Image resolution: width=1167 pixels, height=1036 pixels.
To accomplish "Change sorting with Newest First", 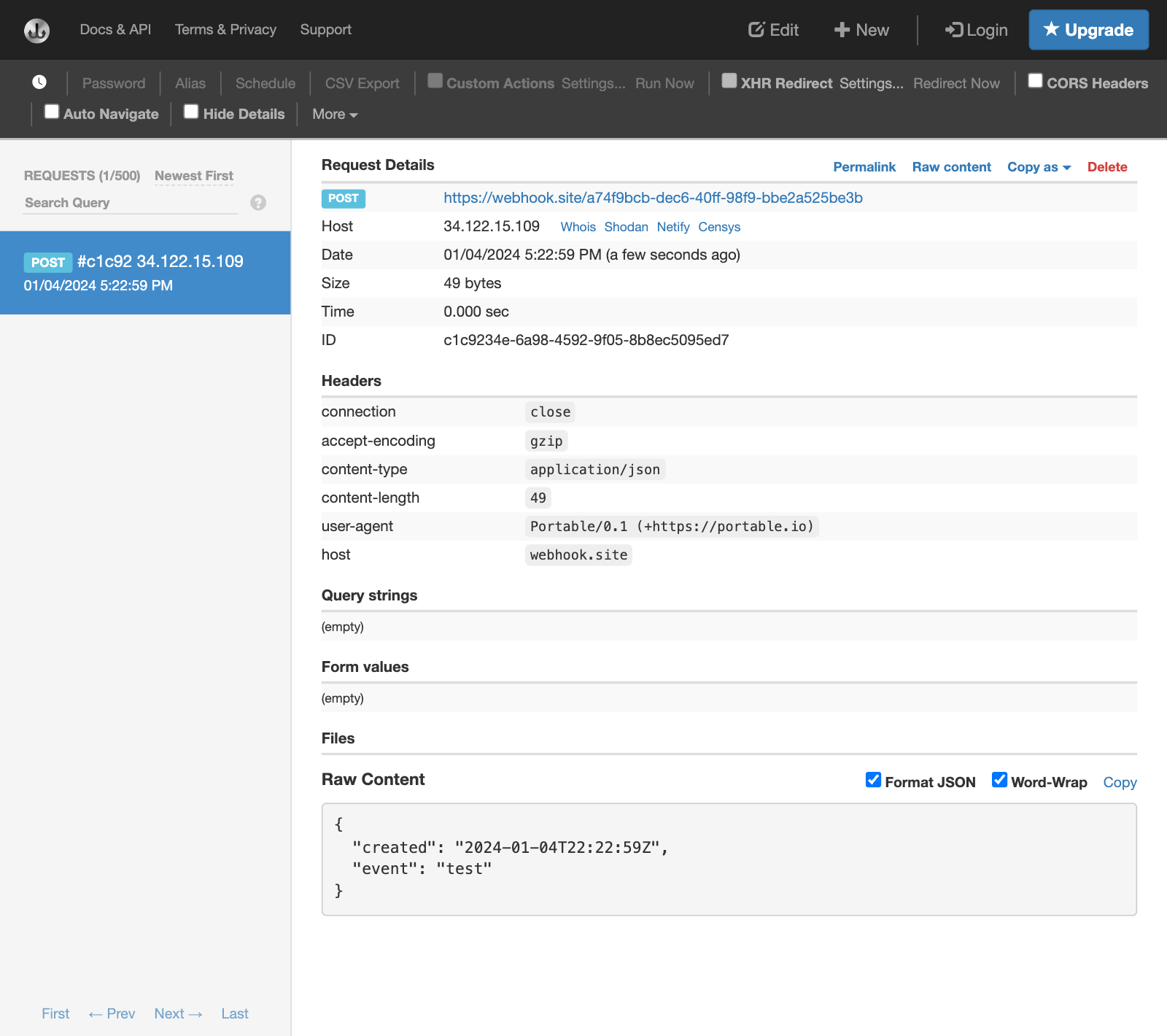I will click(x=193, y=176).
